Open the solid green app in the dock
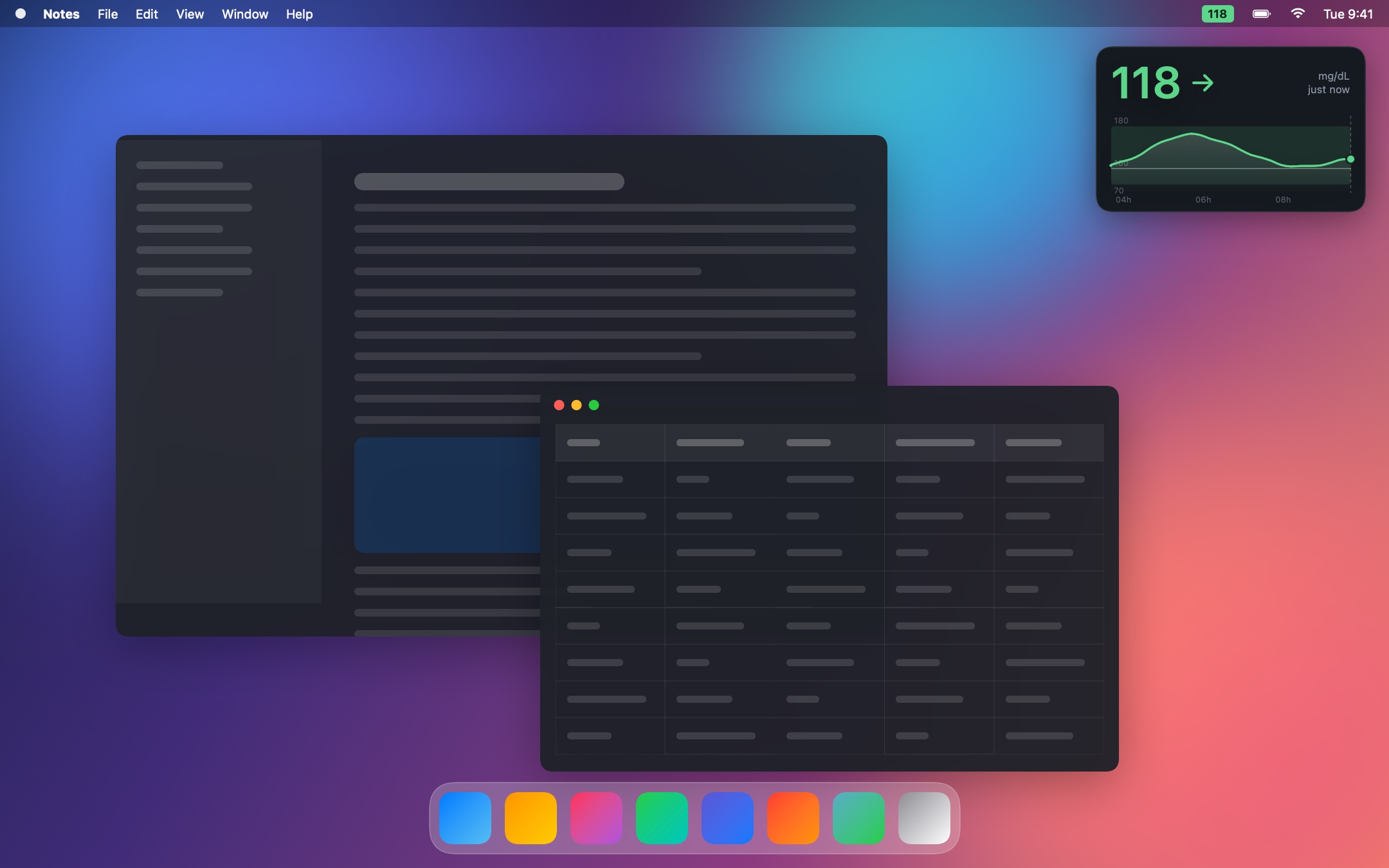The height and width of the screenshot is (868, 1389). pos(662,818)
